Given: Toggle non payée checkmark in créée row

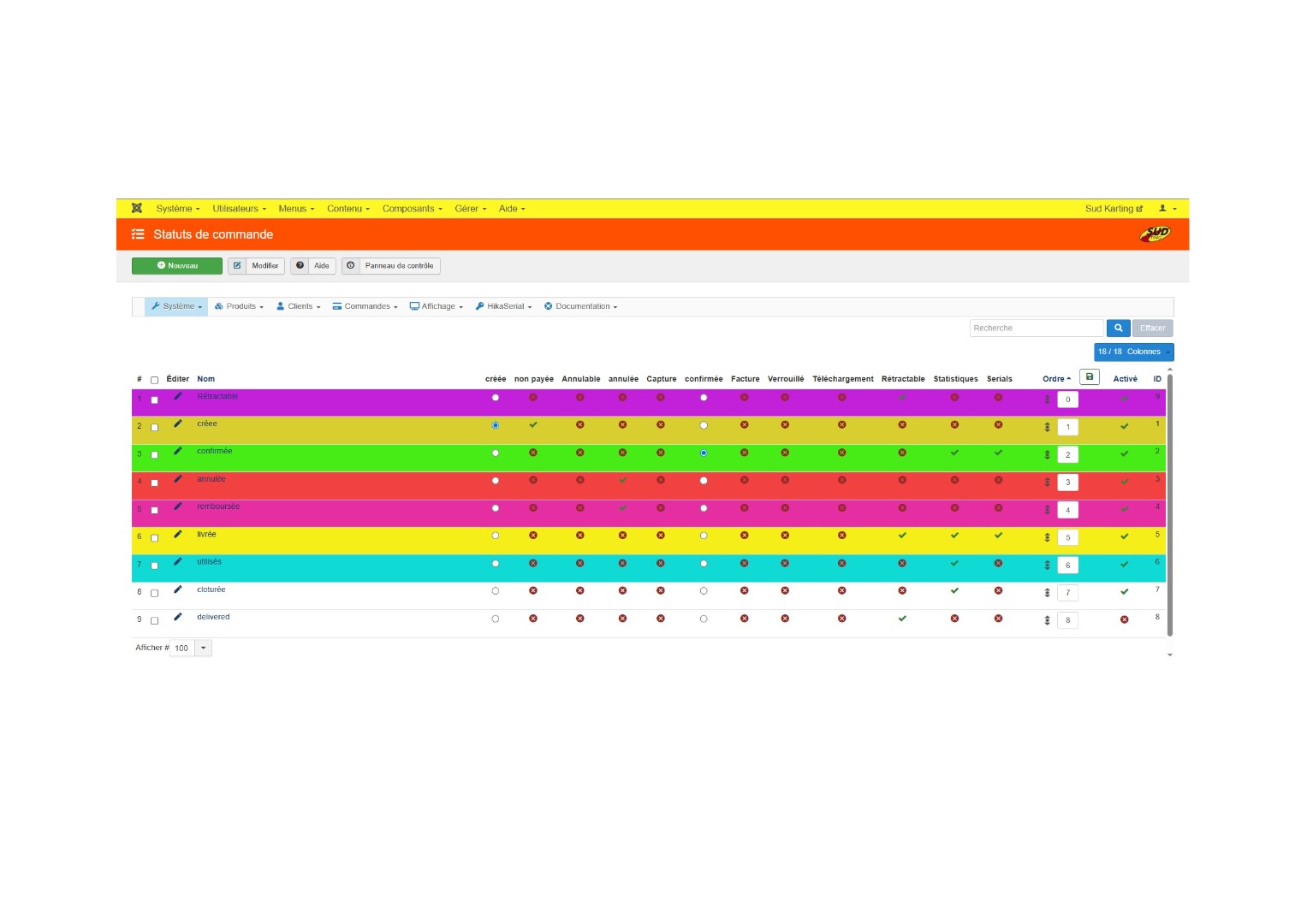Looking at the screenshot, I should coord(533,424).
